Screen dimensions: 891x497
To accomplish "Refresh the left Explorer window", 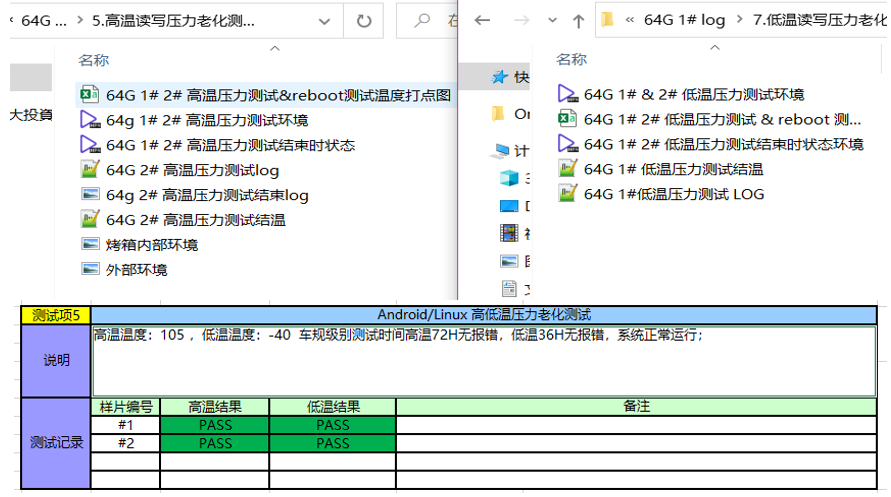I will point(364,21).
